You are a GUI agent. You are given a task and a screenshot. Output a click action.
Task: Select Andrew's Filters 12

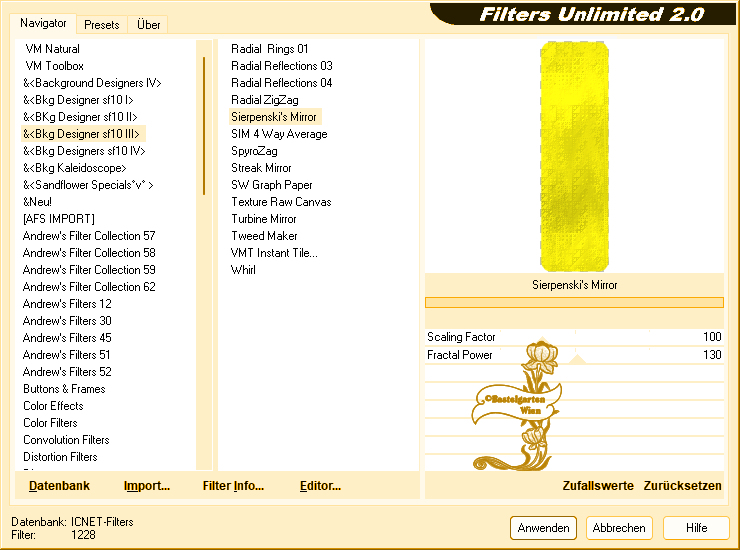tap(67, 304)
